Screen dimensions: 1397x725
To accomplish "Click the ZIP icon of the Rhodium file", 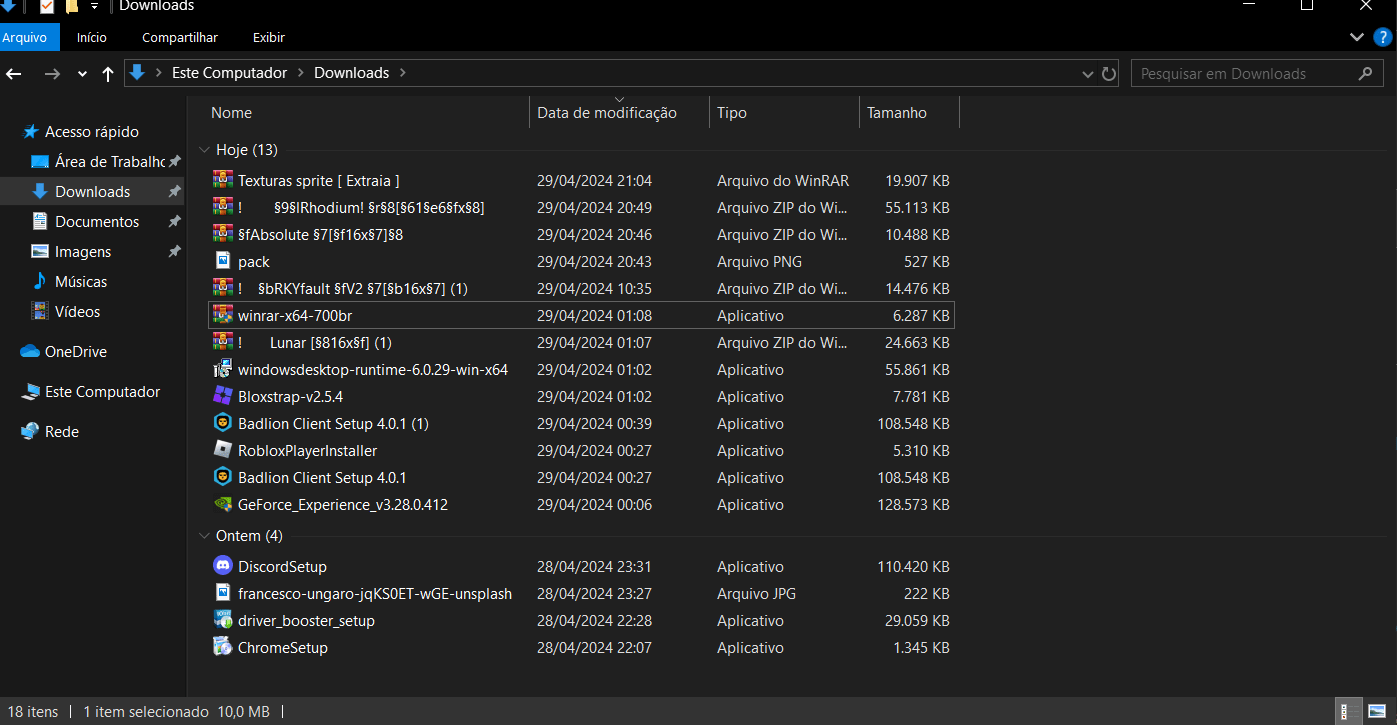I will [223, 208].
